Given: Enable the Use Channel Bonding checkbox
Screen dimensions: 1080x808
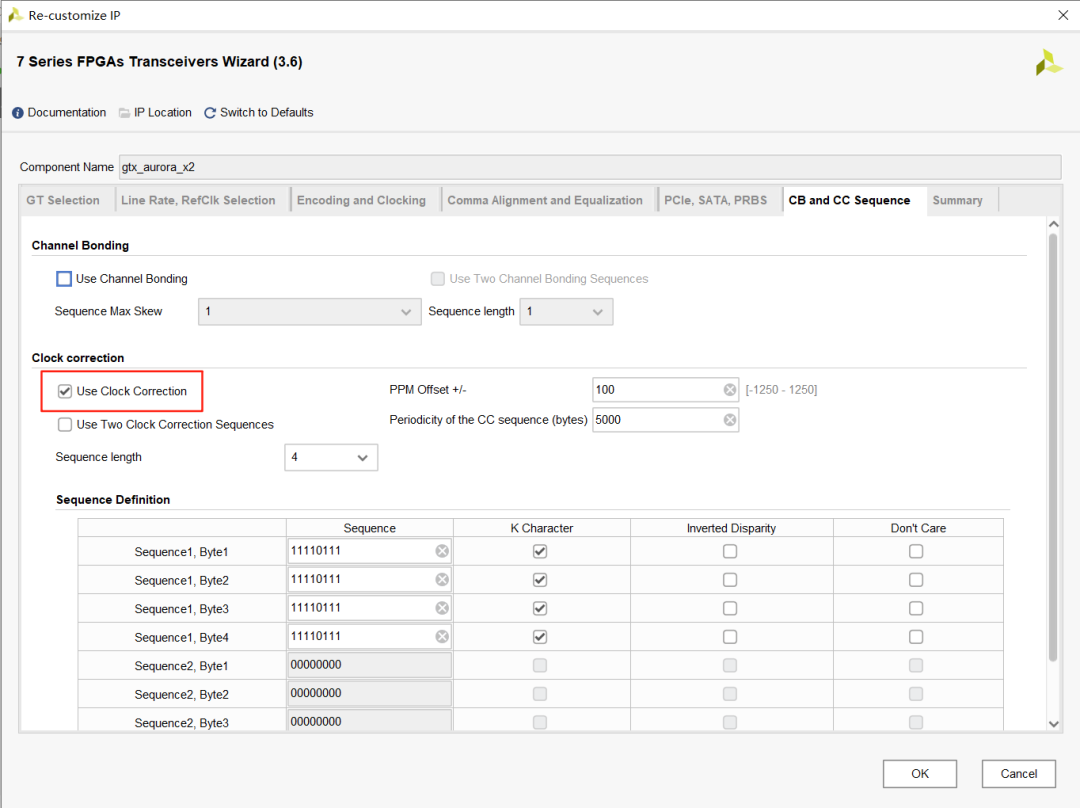Looking at the screenshot, I should point(65,279).
